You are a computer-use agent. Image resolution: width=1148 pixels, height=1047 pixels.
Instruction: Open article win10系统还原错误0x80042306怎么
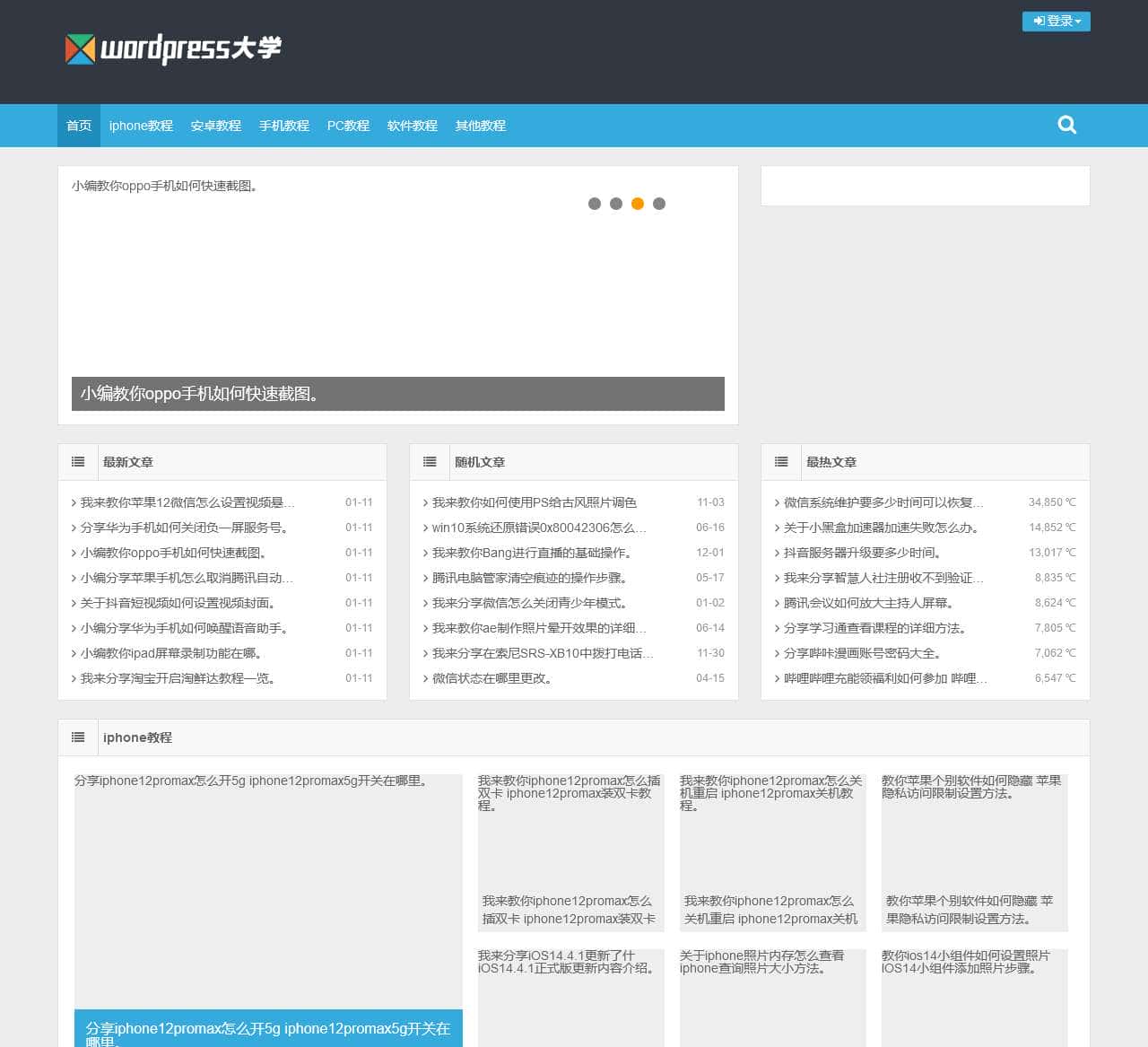(534, 528)
